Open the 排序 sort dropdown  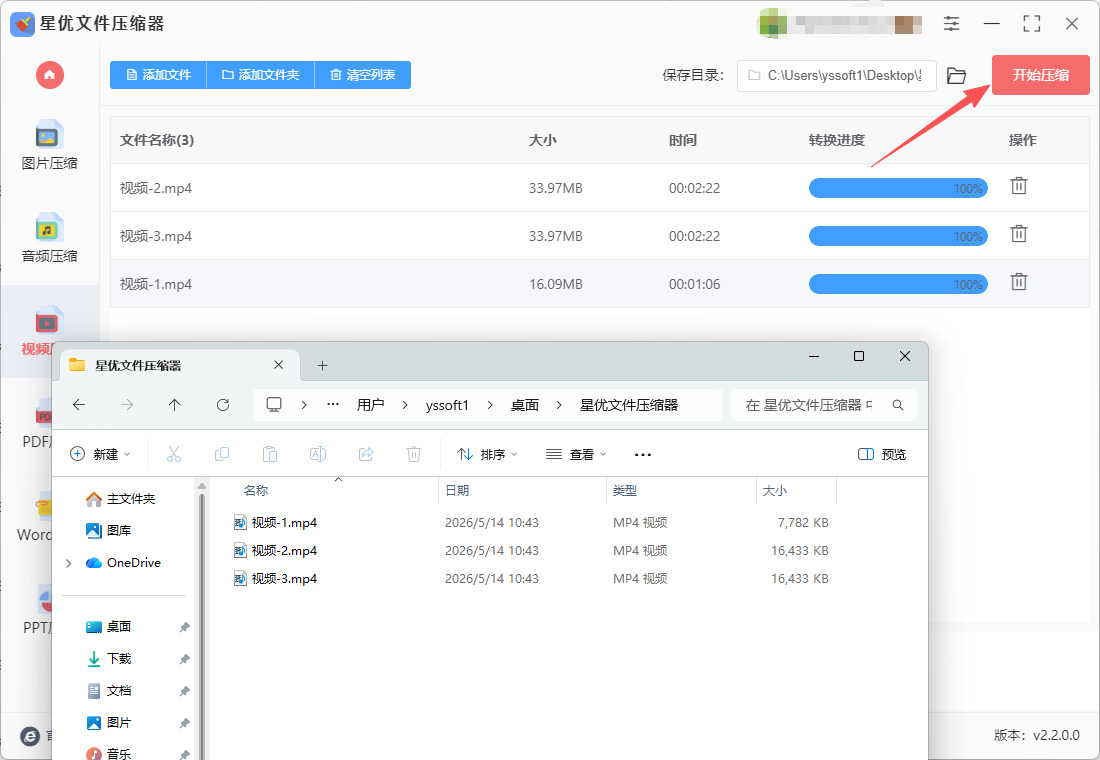pyautogui.click(x=487, y=454)
